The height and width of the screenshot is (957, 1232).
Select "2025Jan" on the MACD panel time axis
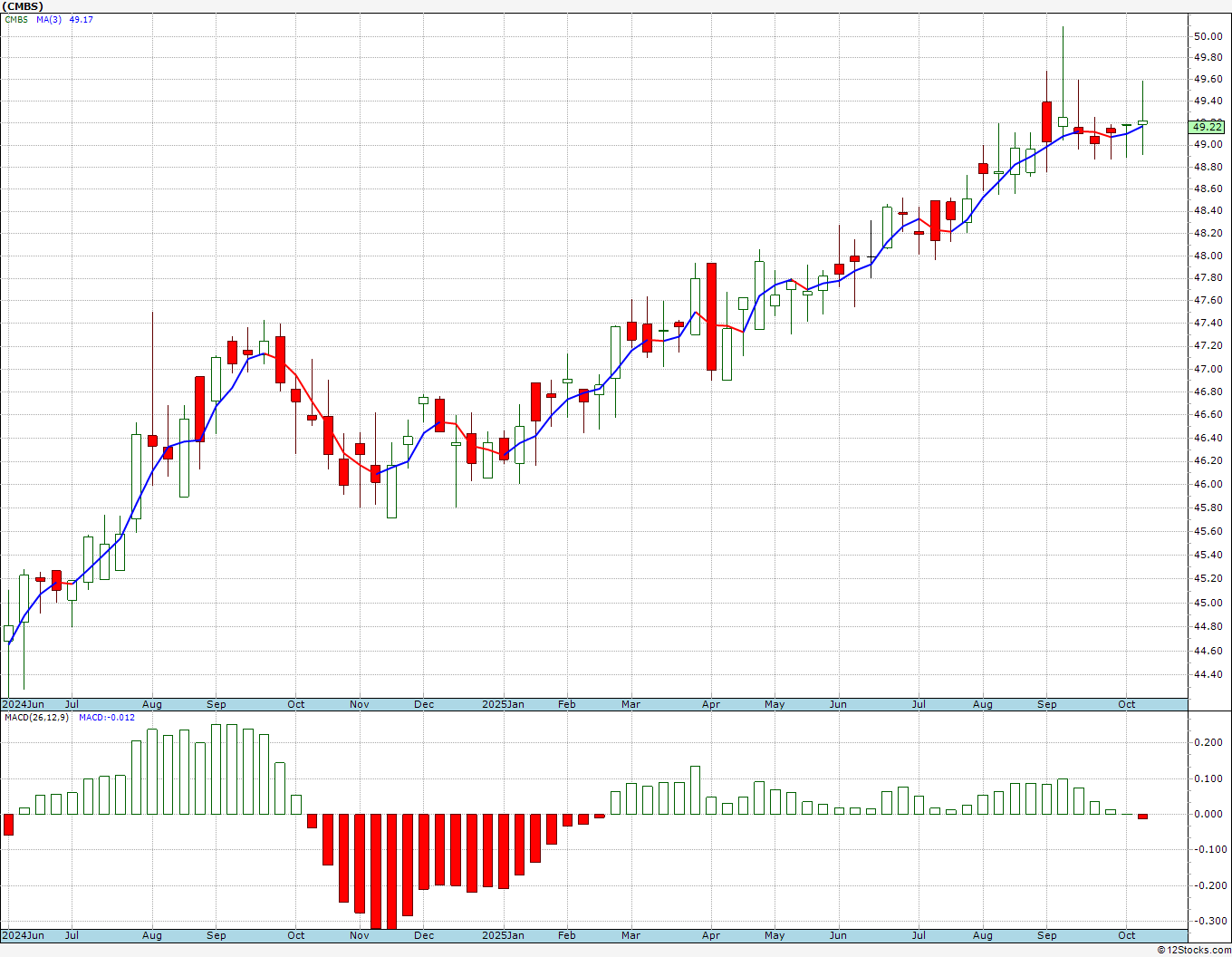(503, 935)
